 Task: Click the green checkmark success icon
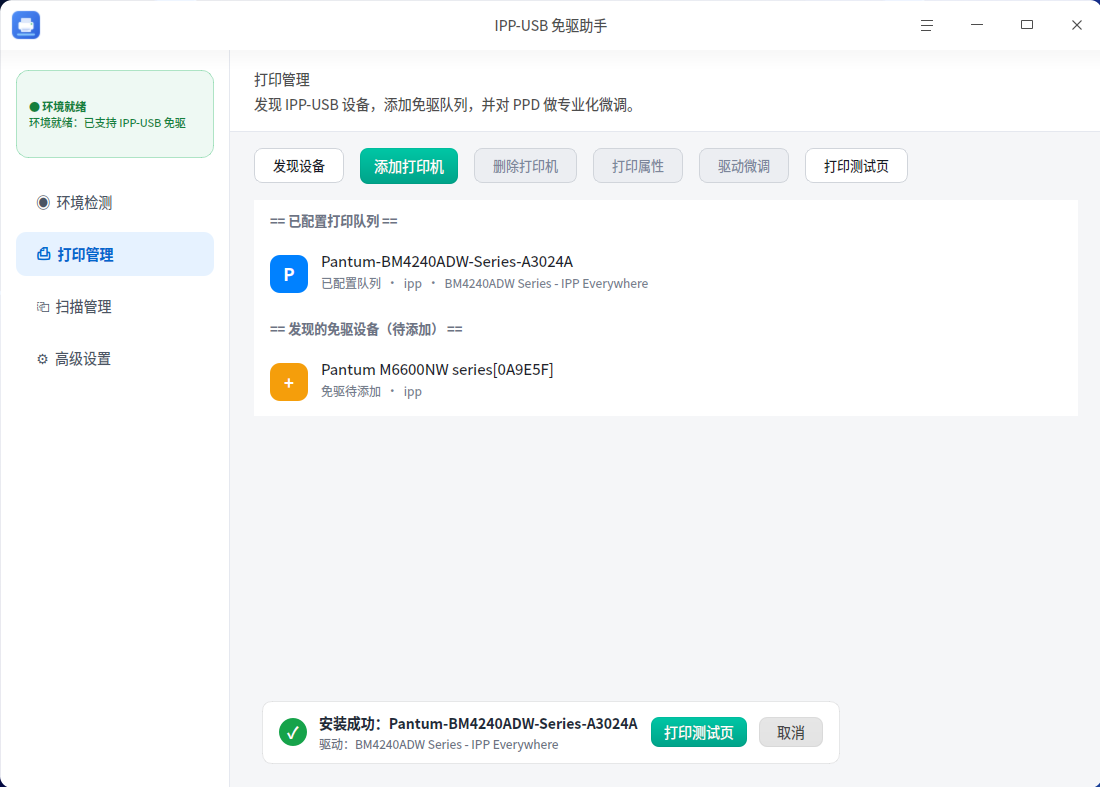coord(293,732)
